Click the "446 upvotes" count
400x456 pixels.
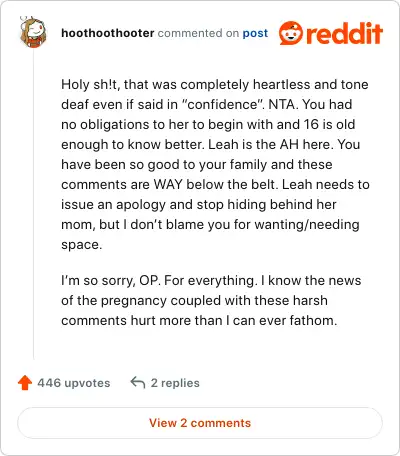click(74, 383)
